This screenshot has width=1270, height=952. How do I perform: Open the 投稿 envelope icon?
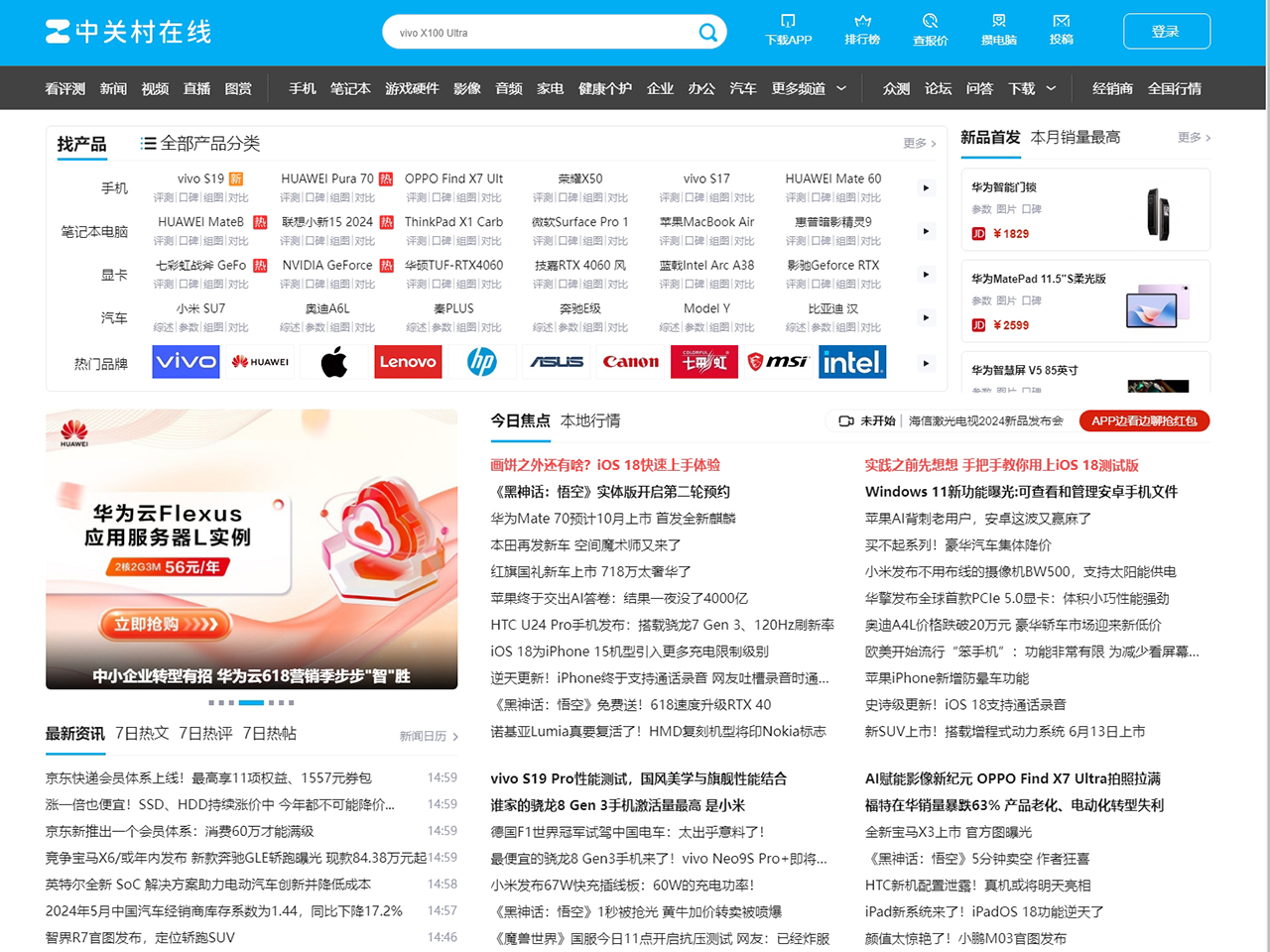pyautogui.click(x=1061, y=22)
